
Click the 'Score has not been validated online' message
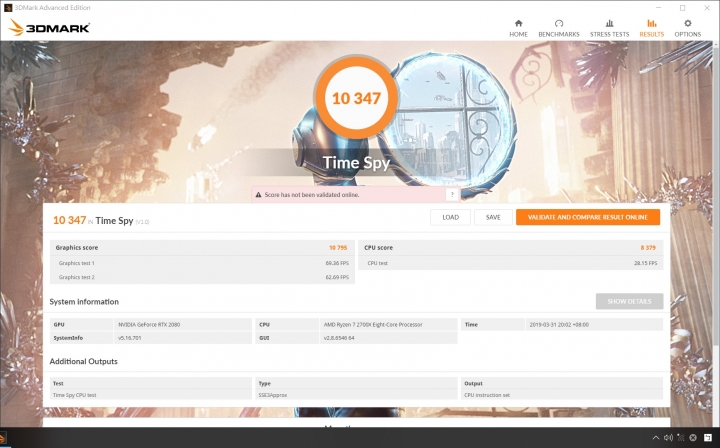[x=312, y=195]
